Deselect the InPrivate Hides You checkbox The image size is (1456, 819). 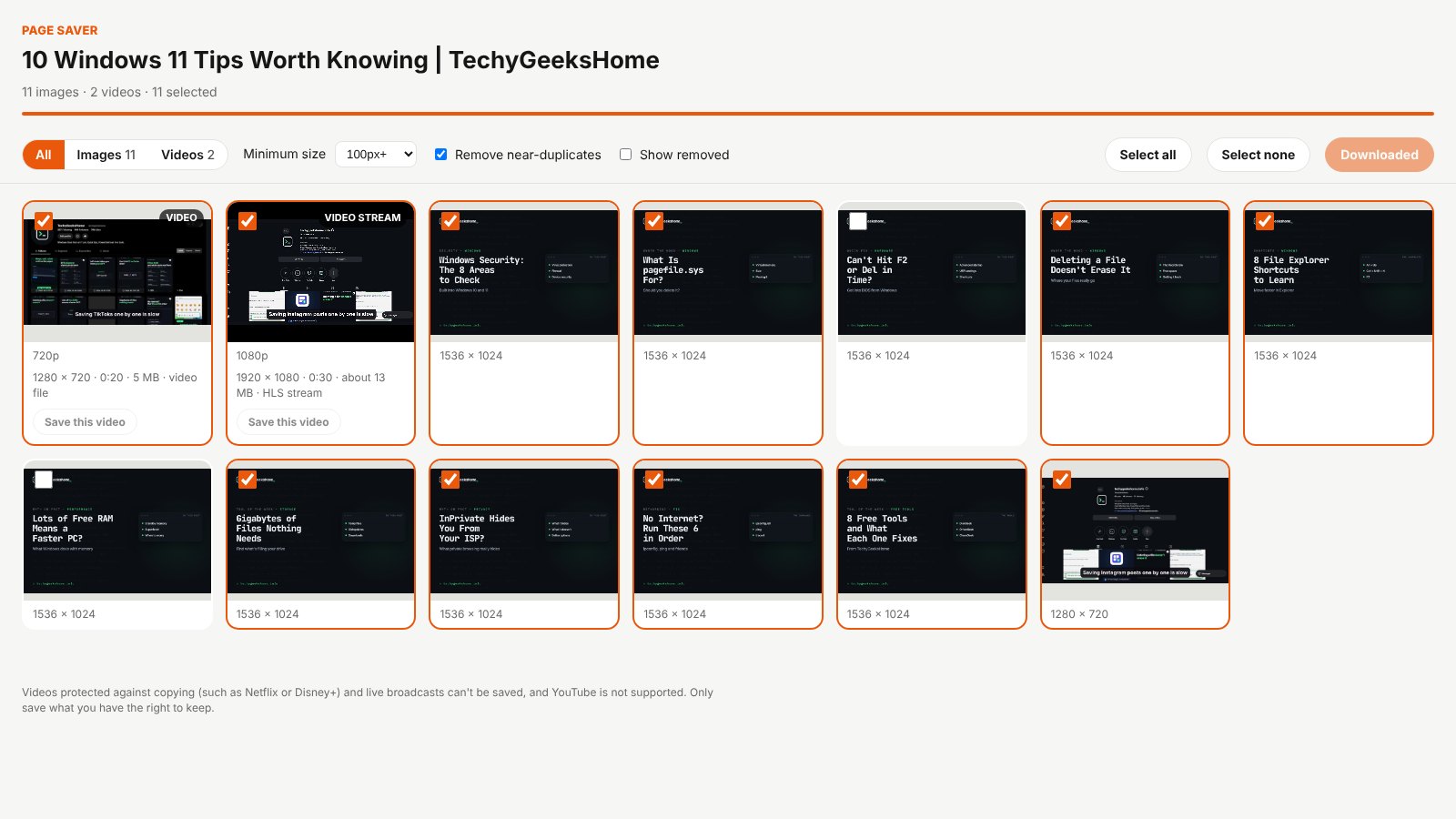pos(450,480)
